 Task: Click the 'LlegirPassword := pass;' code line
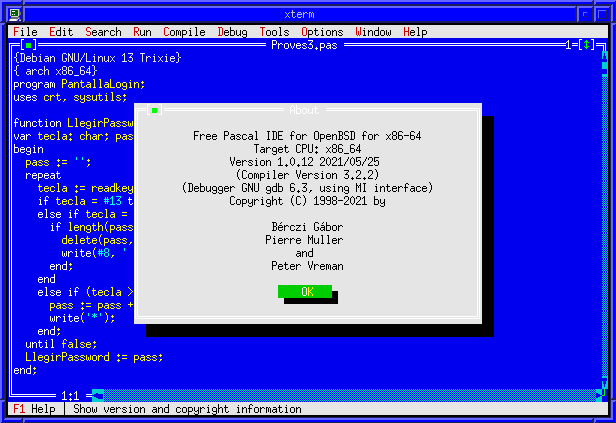tap(94, 357)
